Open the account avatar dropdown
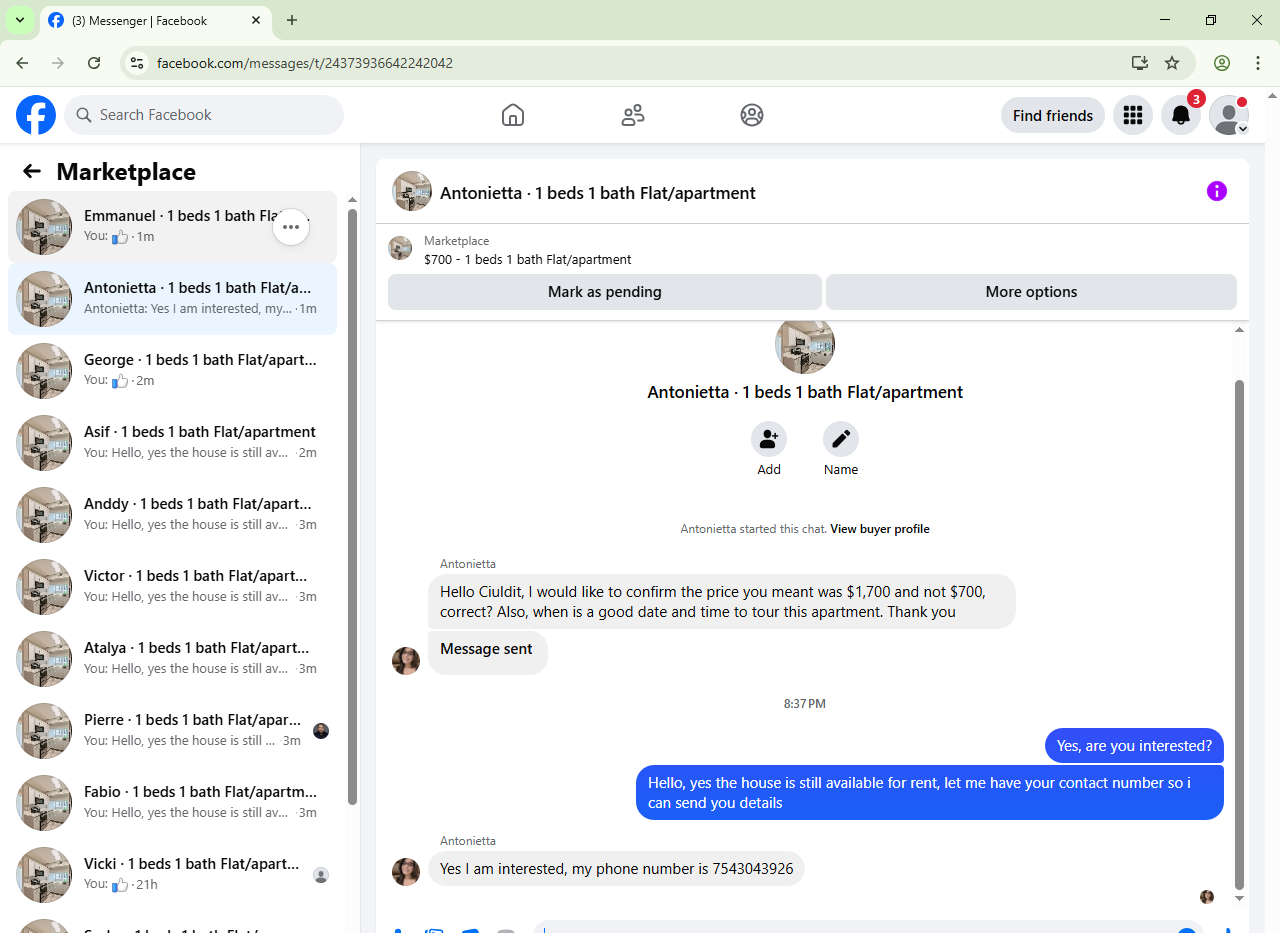The height and width of the screenshot is (933, 1280). click(x=1229, y=115)
